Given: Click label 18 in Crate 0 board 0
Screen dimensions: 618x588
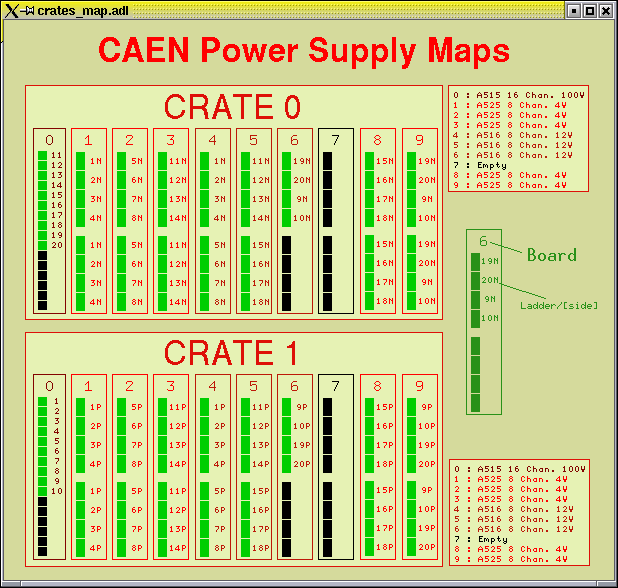Looking at the screenshot, I should 57,225.
